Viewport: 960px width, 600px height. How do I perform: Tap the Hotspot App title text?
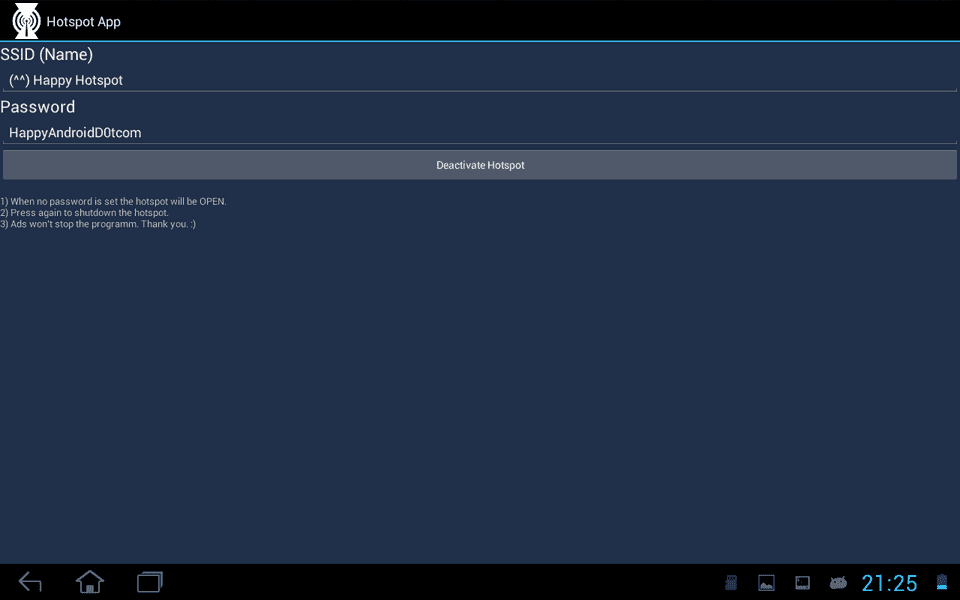tap(83, 22)
